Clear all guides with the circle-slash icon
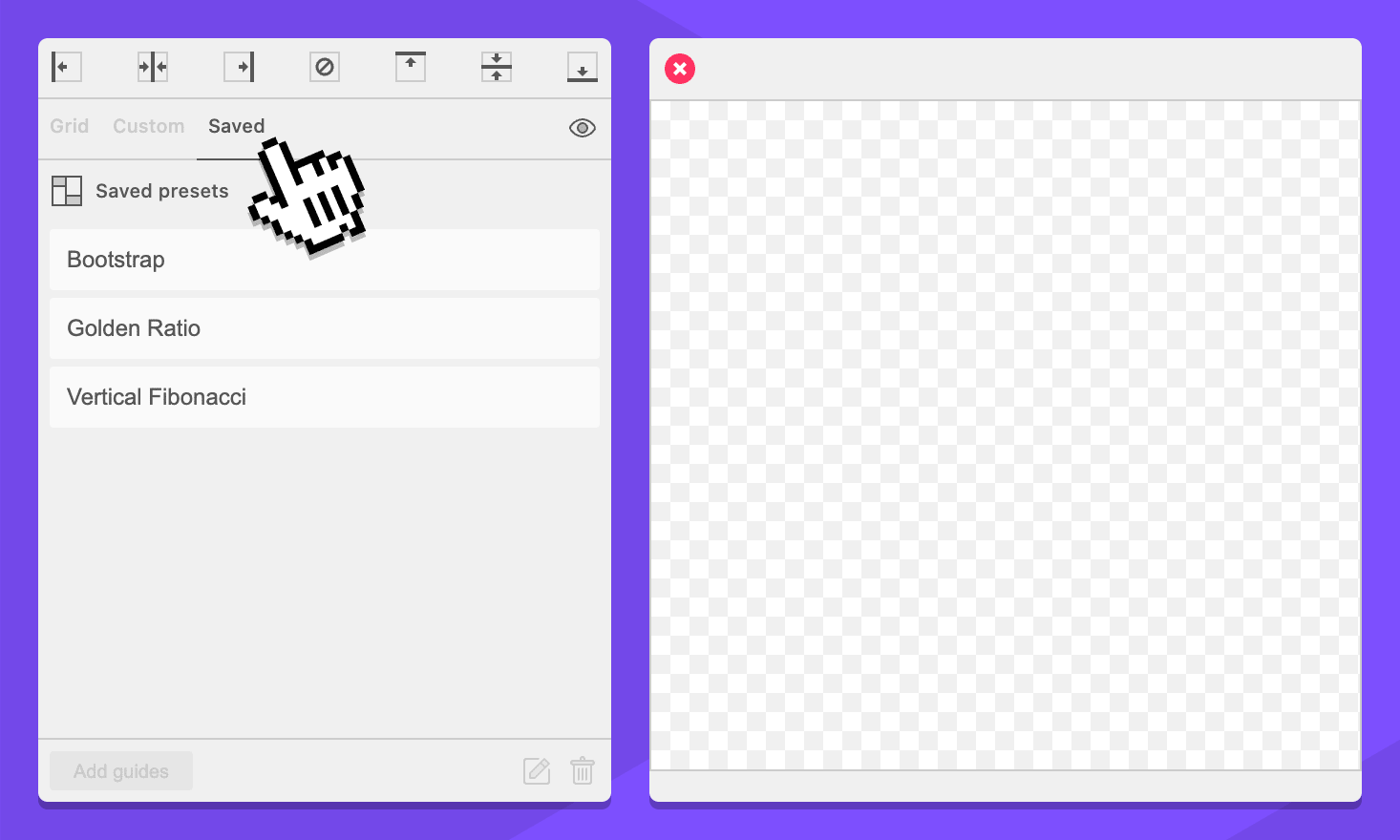1400x840 pixels. tap(325, 67)
